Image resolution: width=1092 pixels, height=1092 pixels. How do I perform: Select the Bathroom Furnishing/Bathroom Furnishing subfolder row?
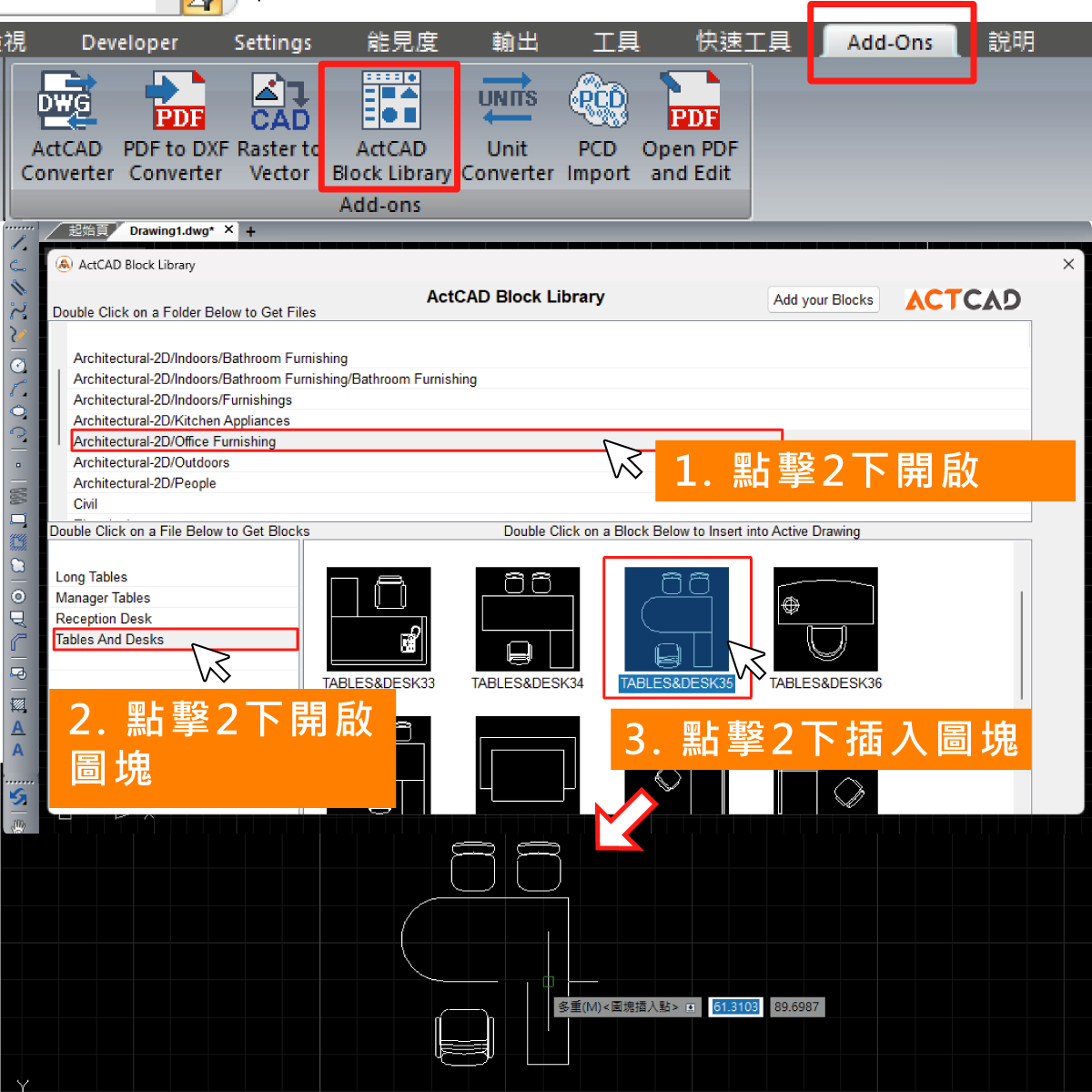(x=551, y=379)
